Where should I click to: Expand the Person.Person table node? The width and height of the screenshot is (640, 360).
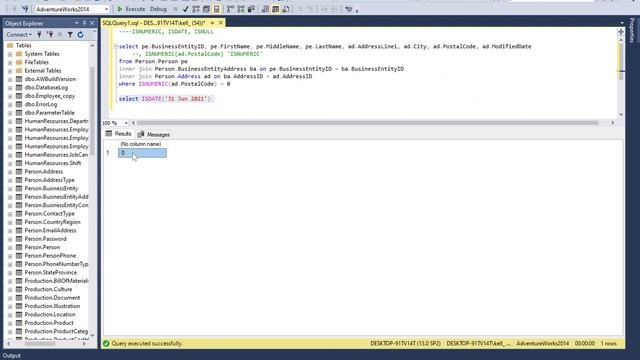coord(10,247)
